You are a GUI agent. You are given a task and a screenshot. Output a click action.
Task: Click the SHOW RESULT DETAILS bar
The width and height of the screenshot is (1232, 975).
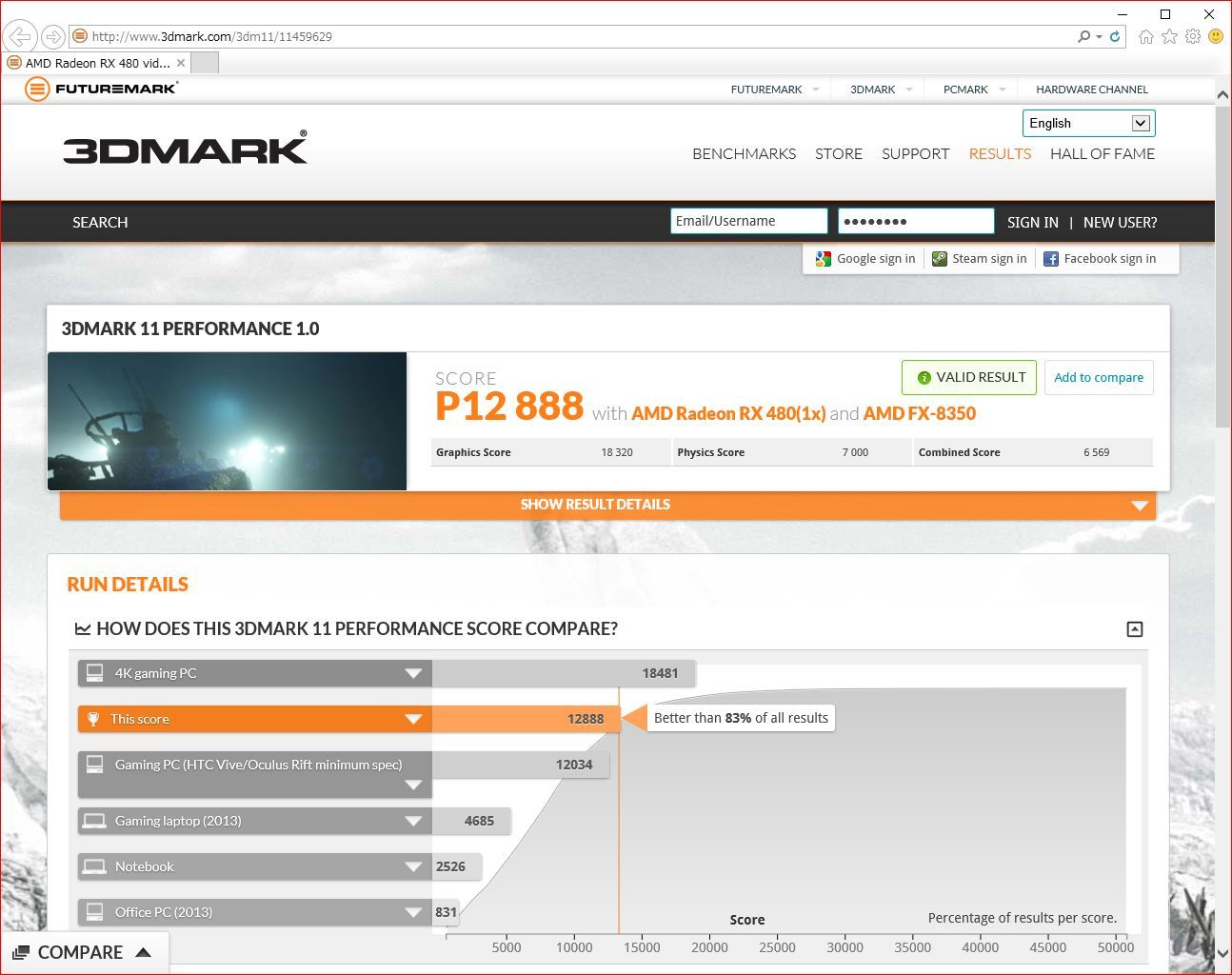(x=607, y=505)
